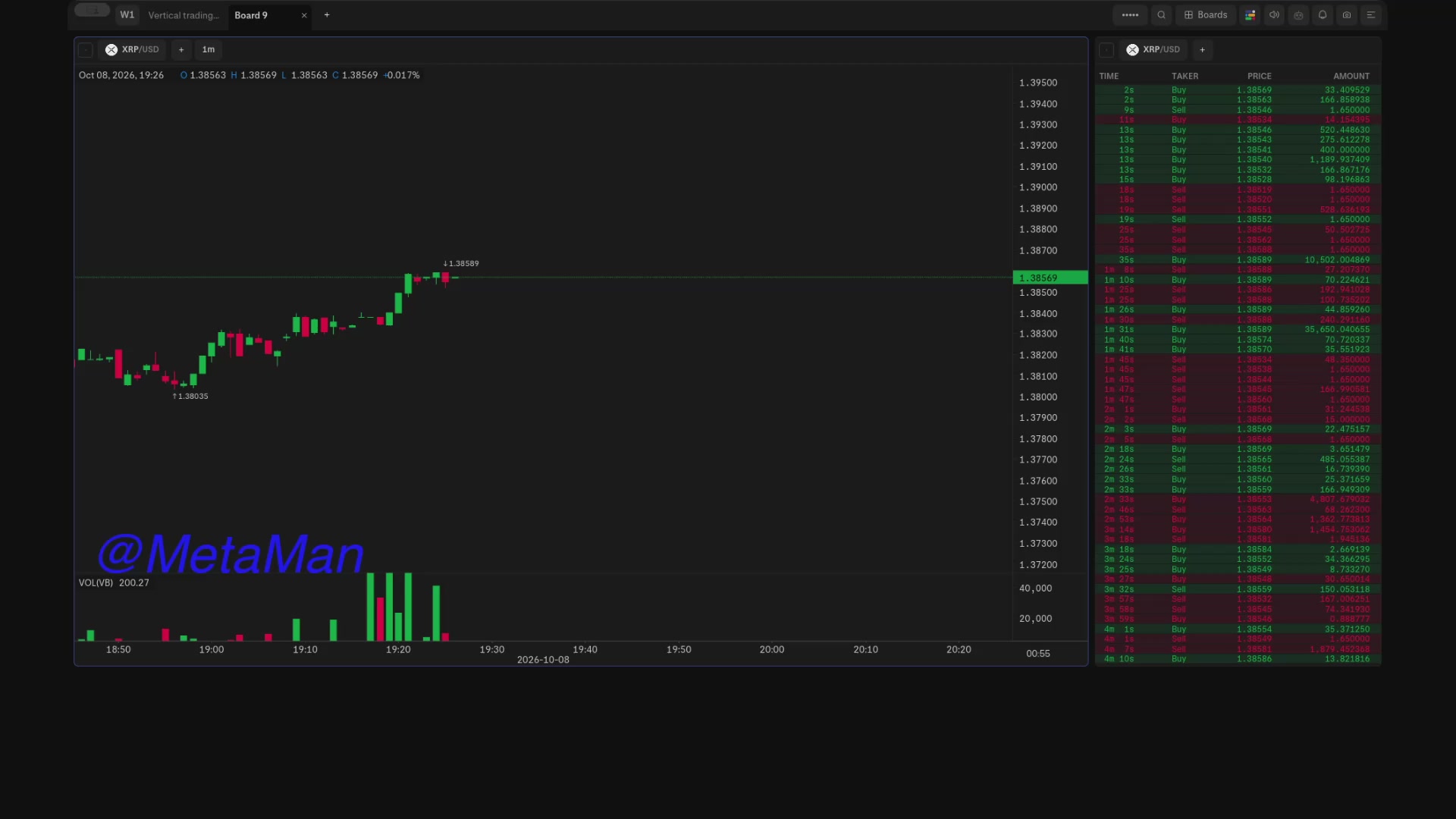Open the notifications bell icon
The image size is (1456, 819).
tap(1323, 14)
